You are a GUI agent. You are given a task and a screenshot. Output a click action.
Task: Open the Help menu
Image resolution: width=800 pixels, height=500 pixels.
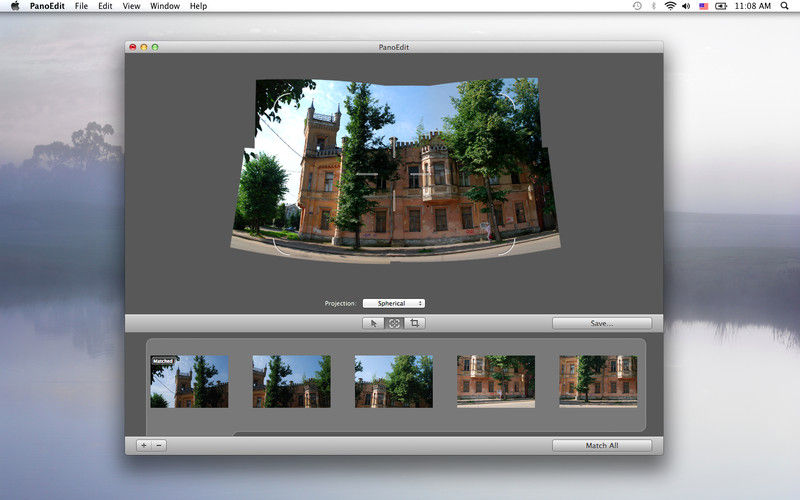click(198, 6)
